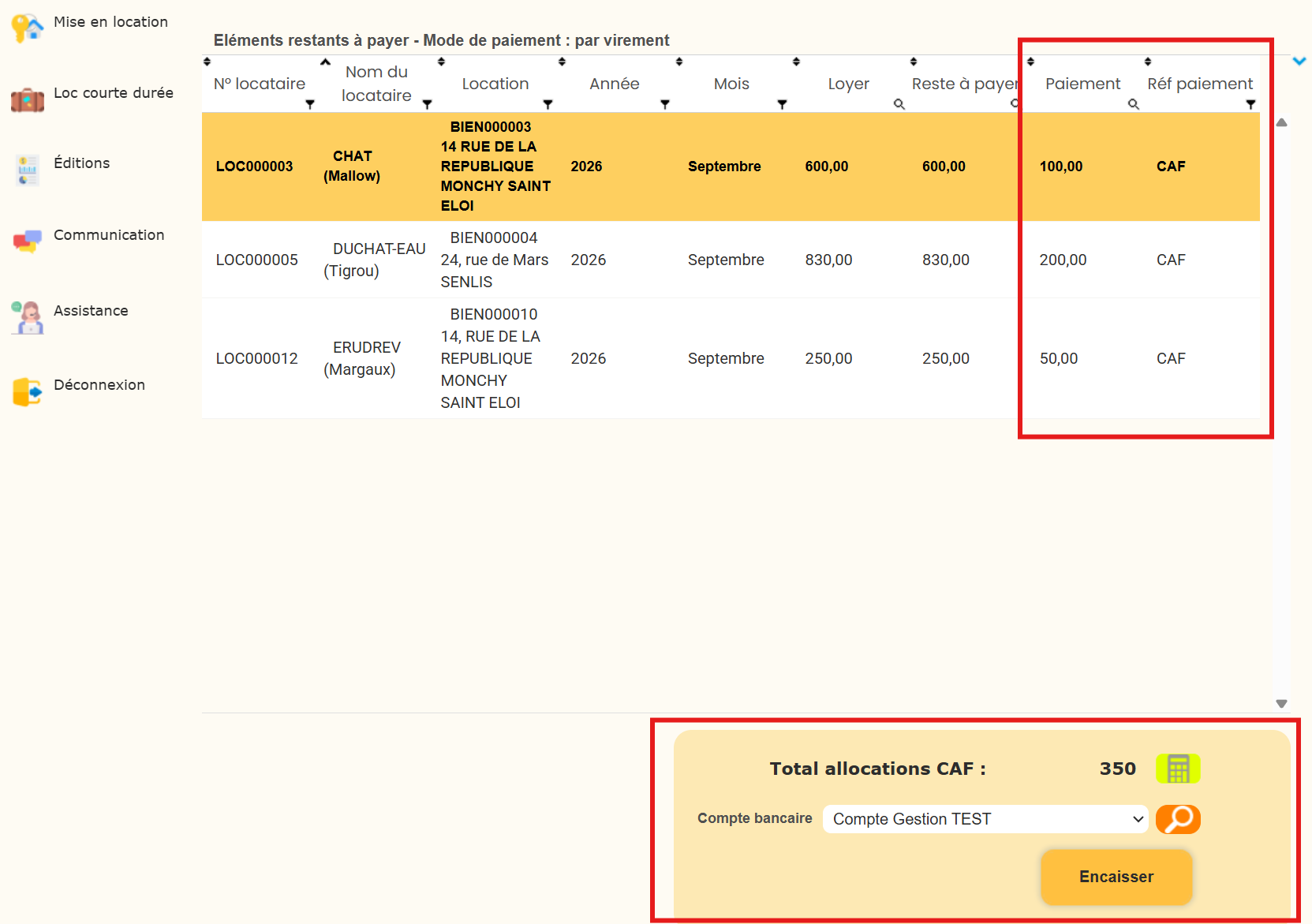1312x924 pixels.
Task: Click the Loyer value 830,00
Action: tap(828, 260)
